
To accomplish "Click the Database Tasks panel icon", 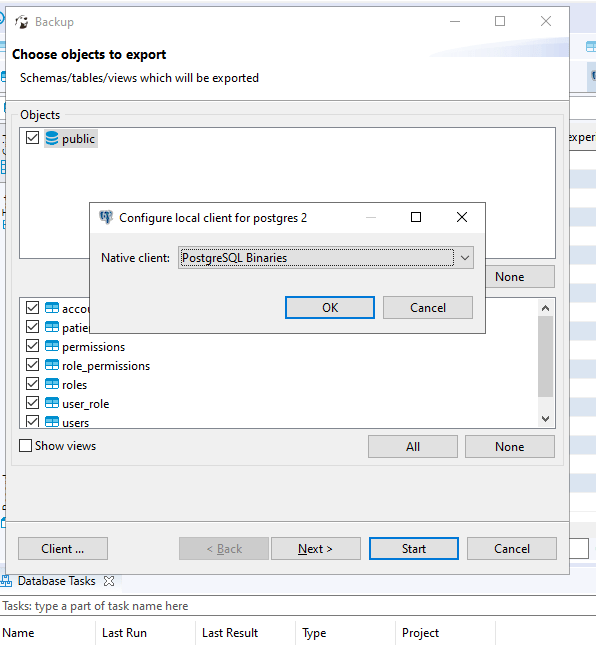I will pyautogui.click(x=6, y=581).
